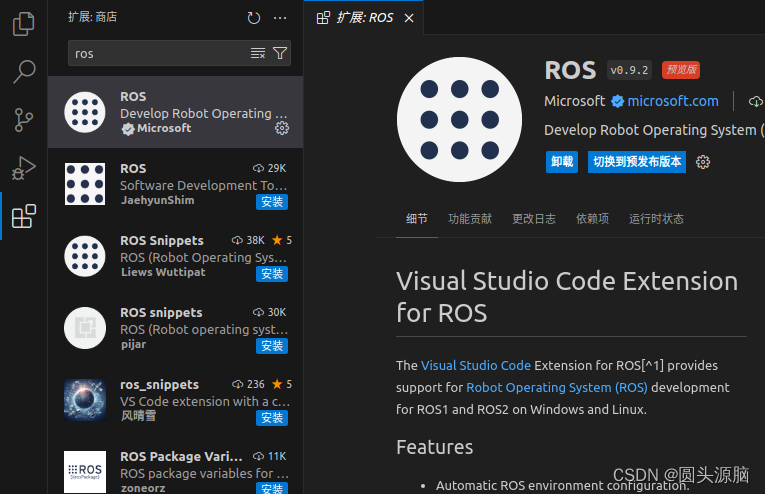Switch to the 功能贡献 tab

[x=470, y=219]
